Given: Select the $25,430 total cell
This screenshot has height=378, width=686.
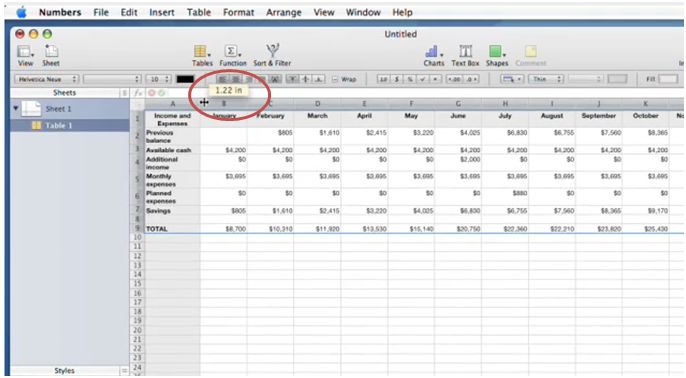Looking at the screenshot, I should tap(646, 229).
